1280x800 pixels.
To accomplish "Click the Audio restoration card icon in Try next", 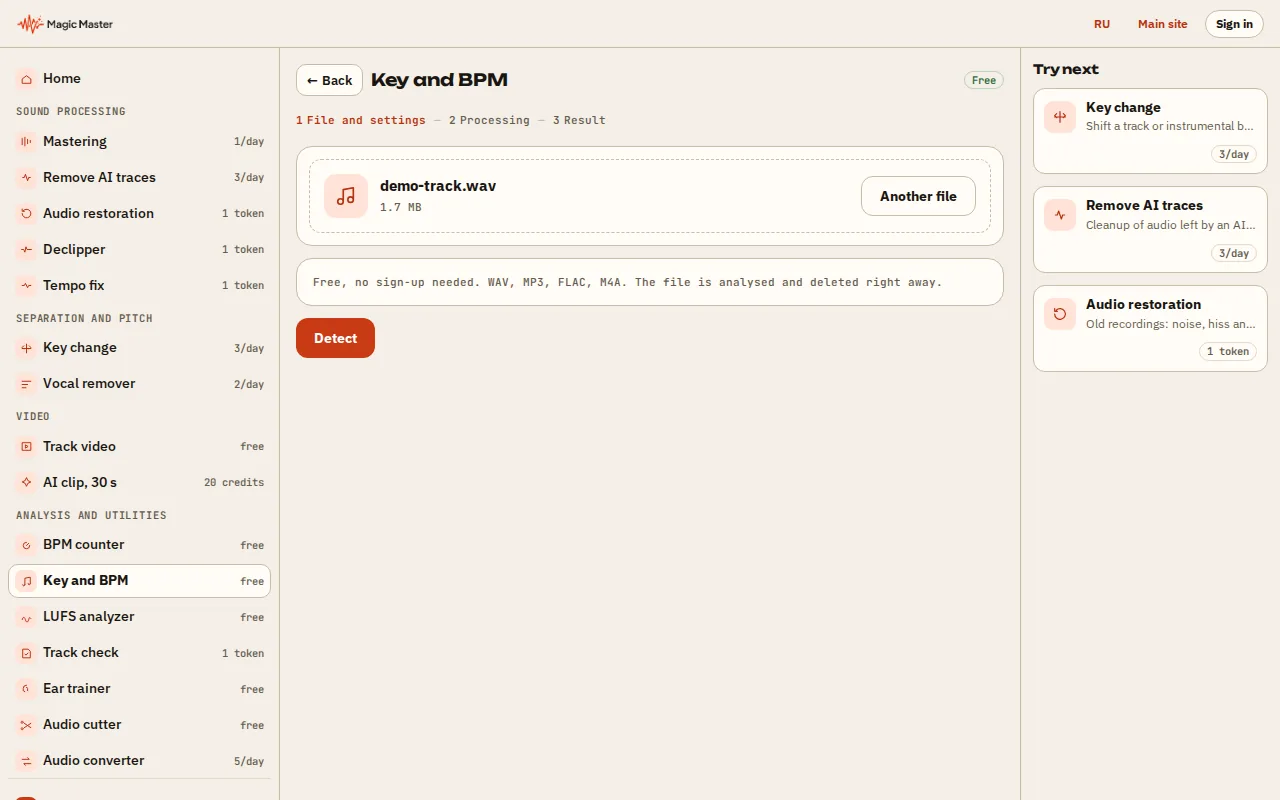I will pyautogui.click(x=1060, y=314).
